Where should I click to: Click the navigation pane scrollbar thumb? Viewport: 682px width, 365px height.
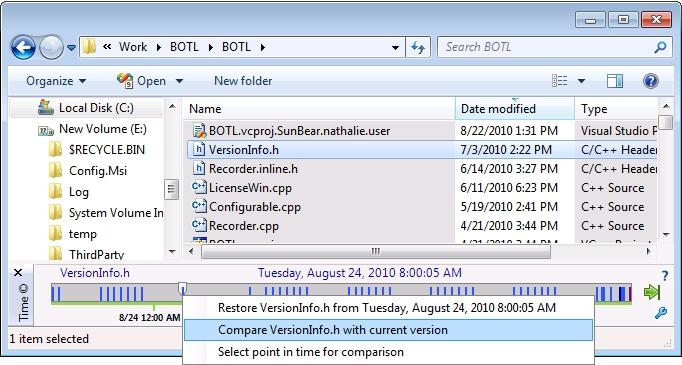click(171, 189)
